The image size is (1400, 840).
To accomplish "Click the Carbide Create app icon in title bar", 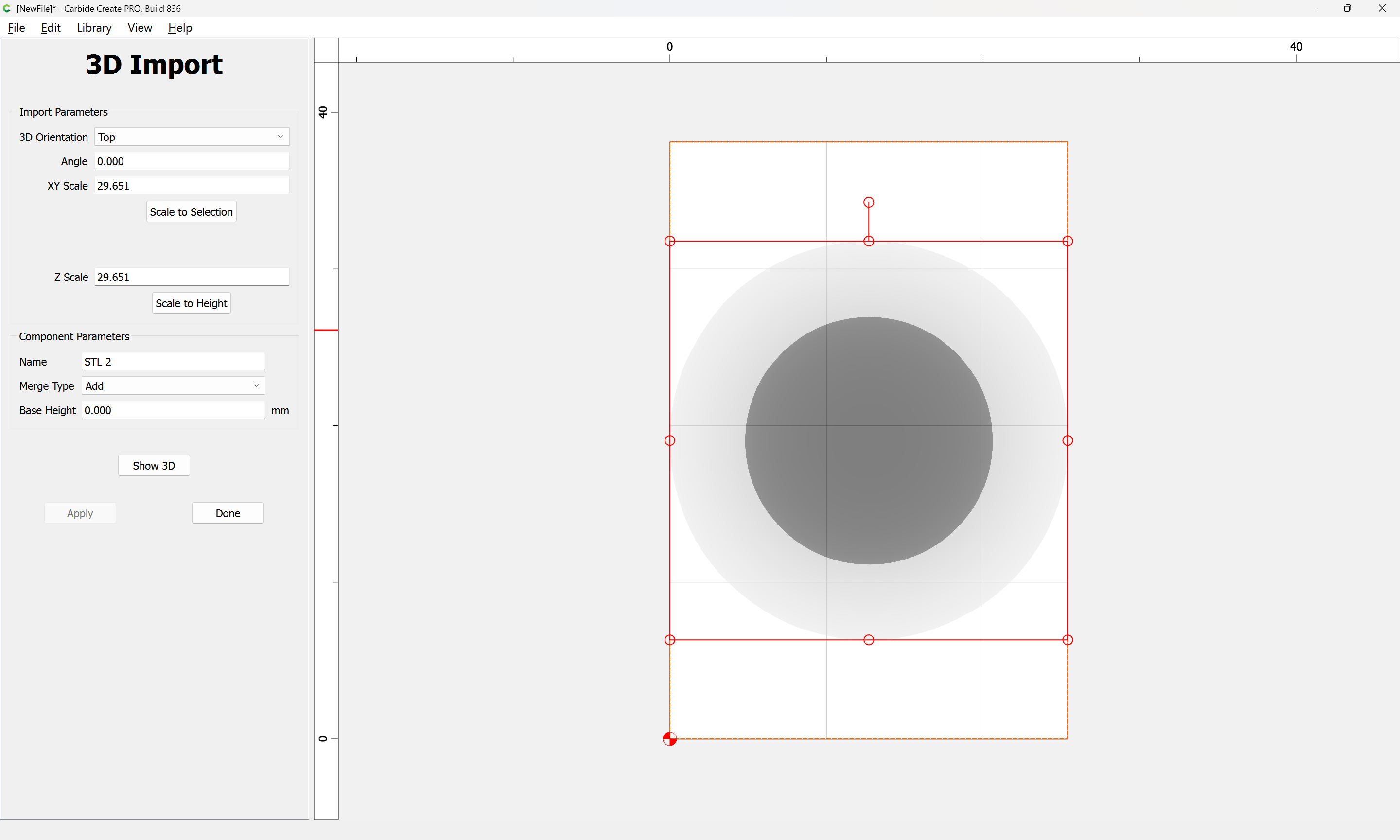I will coord(7,8).
